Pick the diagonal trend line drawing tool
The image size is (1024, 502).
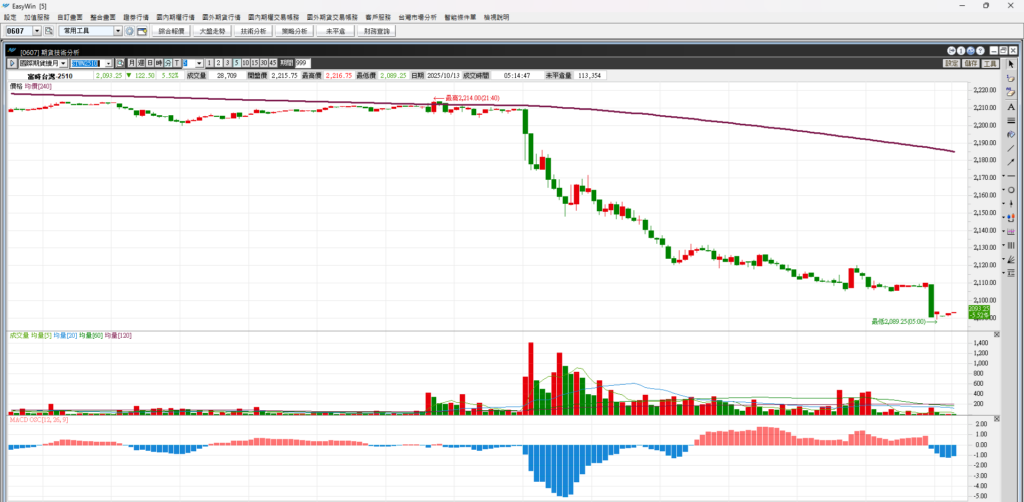[x=1011, y=148]
